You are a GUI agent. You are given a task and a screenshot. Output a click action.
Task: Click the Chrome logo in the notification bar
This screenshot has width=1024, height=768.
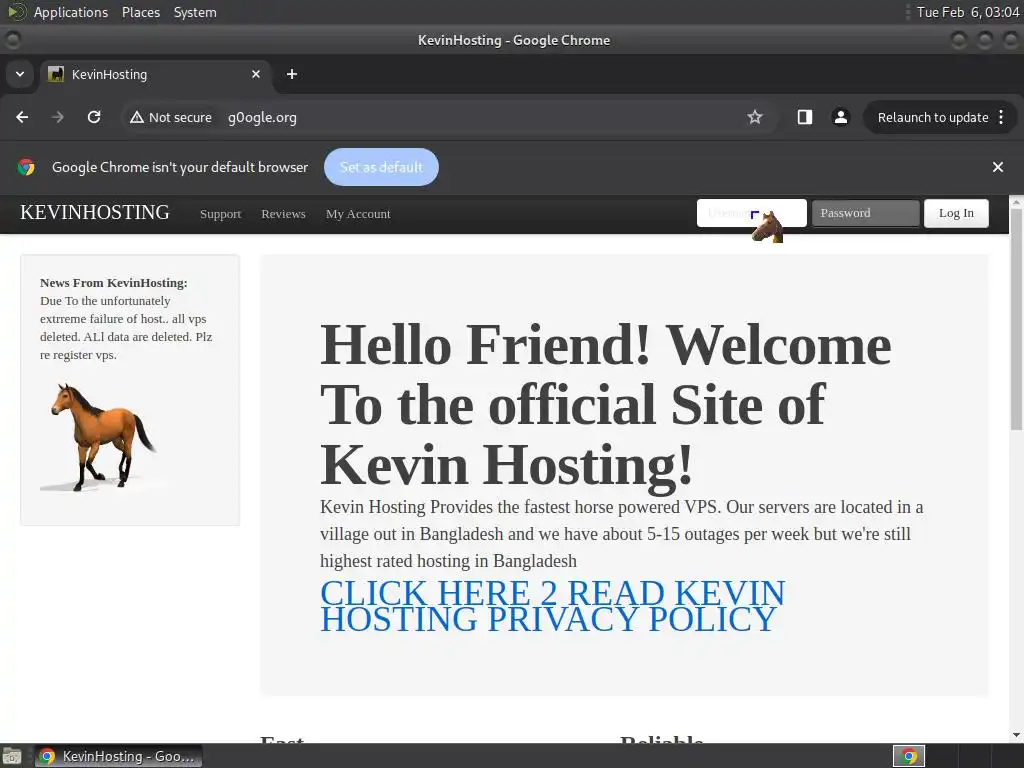coord(26,167)
